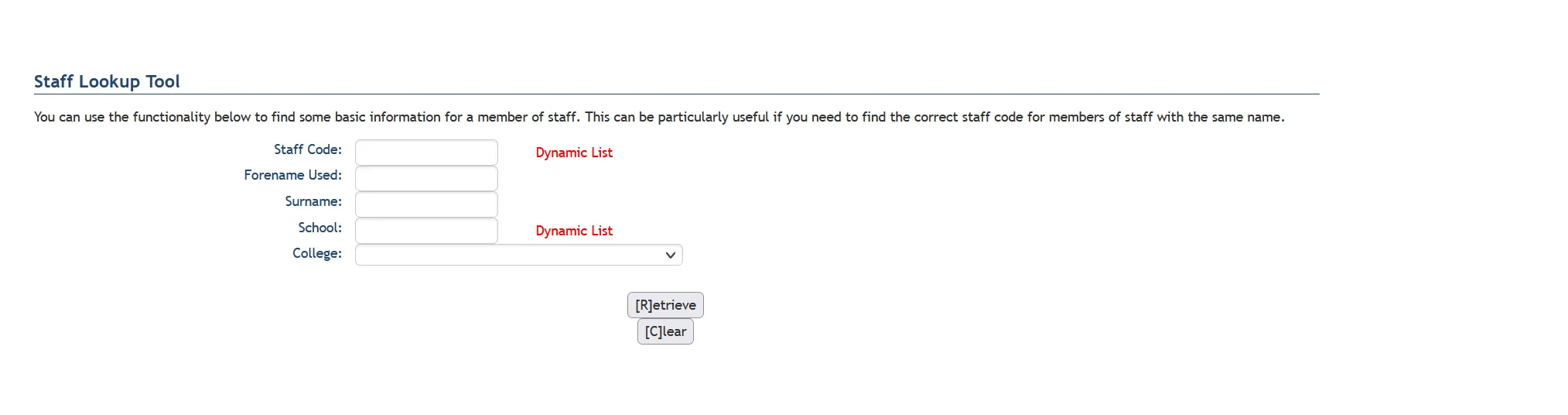Select the School input box

coord(426,231)
